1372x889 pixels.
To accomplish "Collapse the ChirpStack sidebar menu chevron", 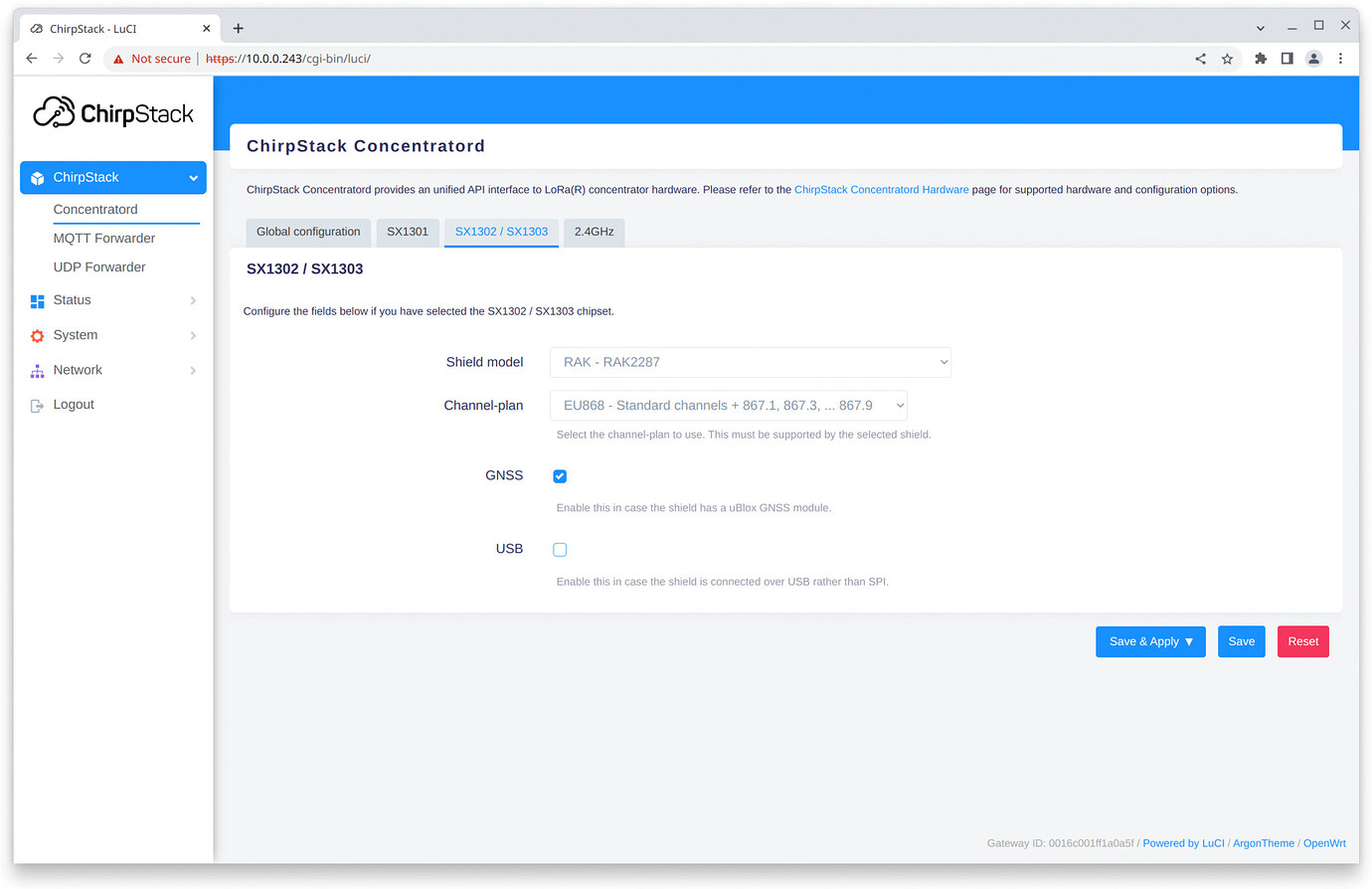I will click(x=193, y=178).
